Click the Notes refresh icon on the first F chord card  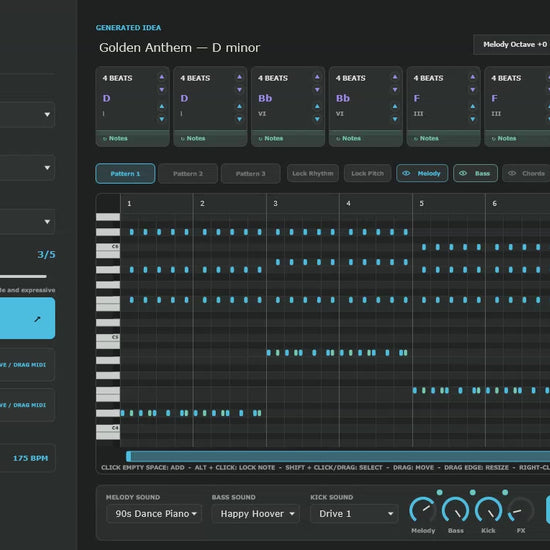[416, 139]
